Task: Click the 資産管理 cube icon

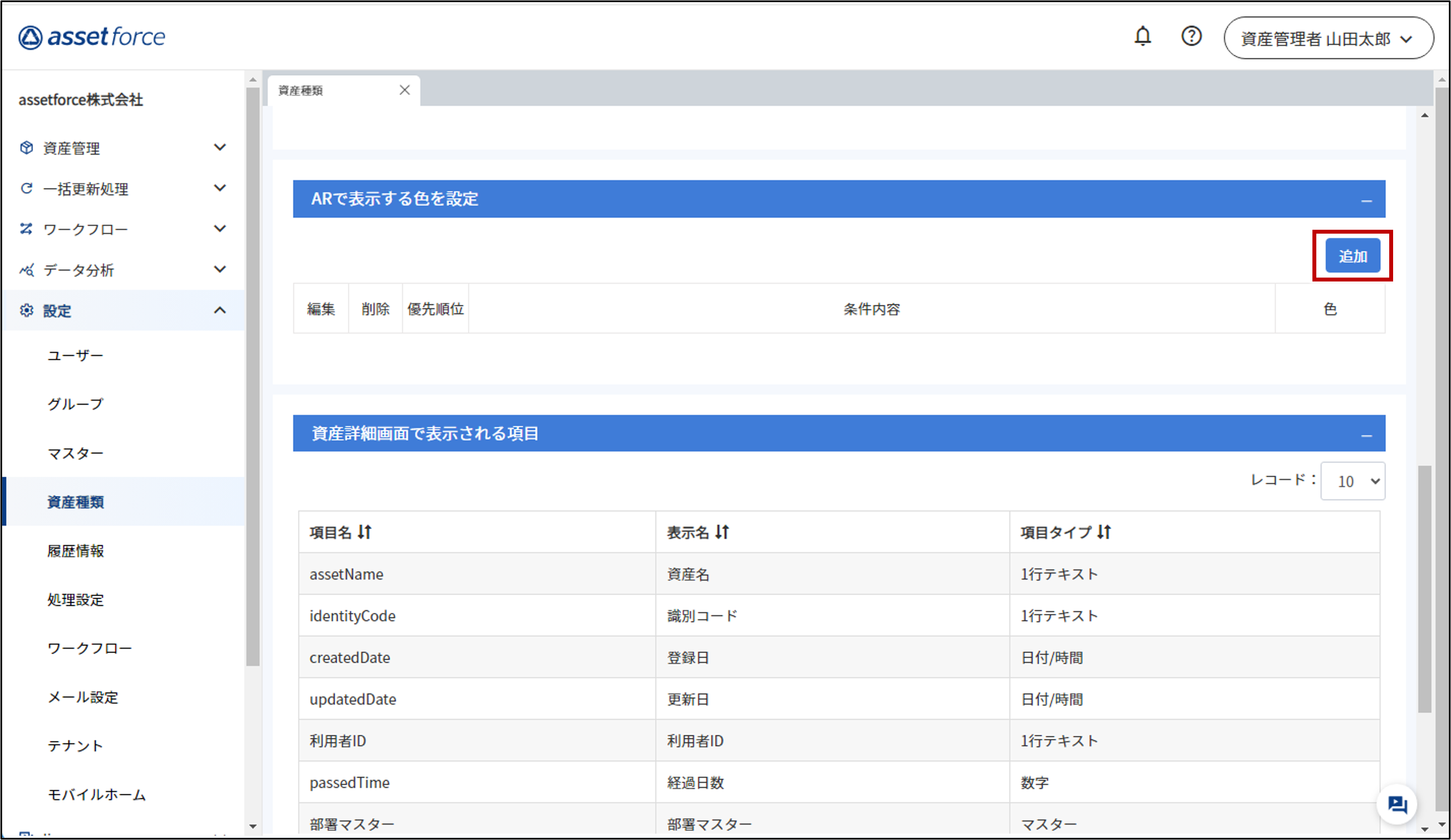Action: point(27,148)
